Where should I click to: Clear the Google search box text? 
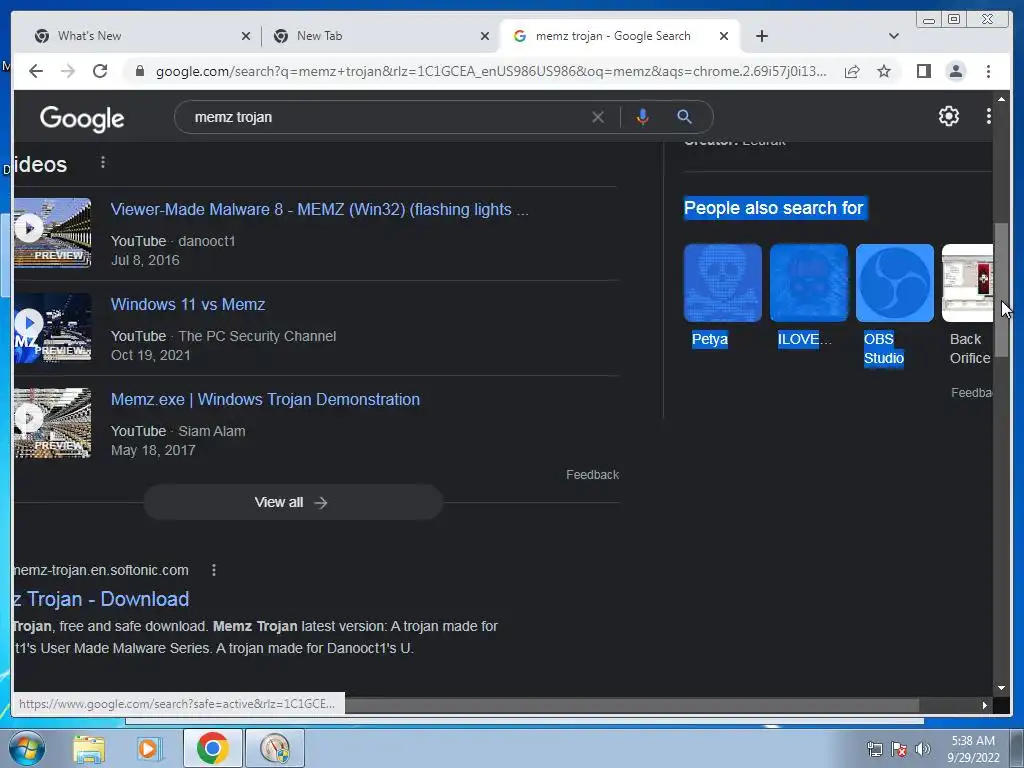[x=598, y=117]
